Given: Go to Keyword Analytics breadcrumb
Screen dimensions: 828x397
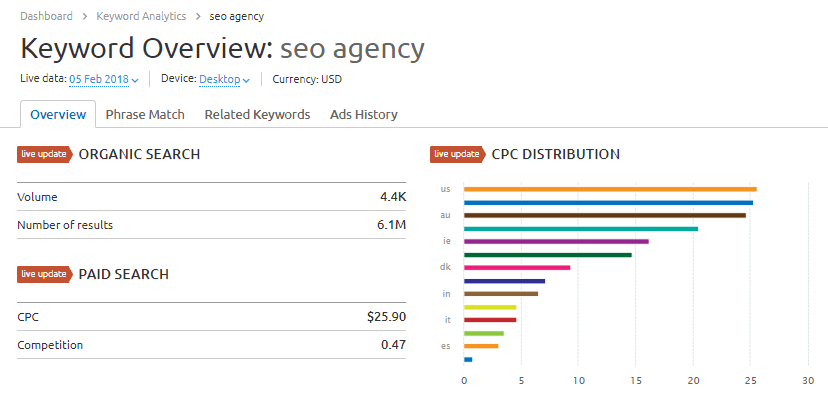Looking at the screenshot, I should [x=141, y=16].
